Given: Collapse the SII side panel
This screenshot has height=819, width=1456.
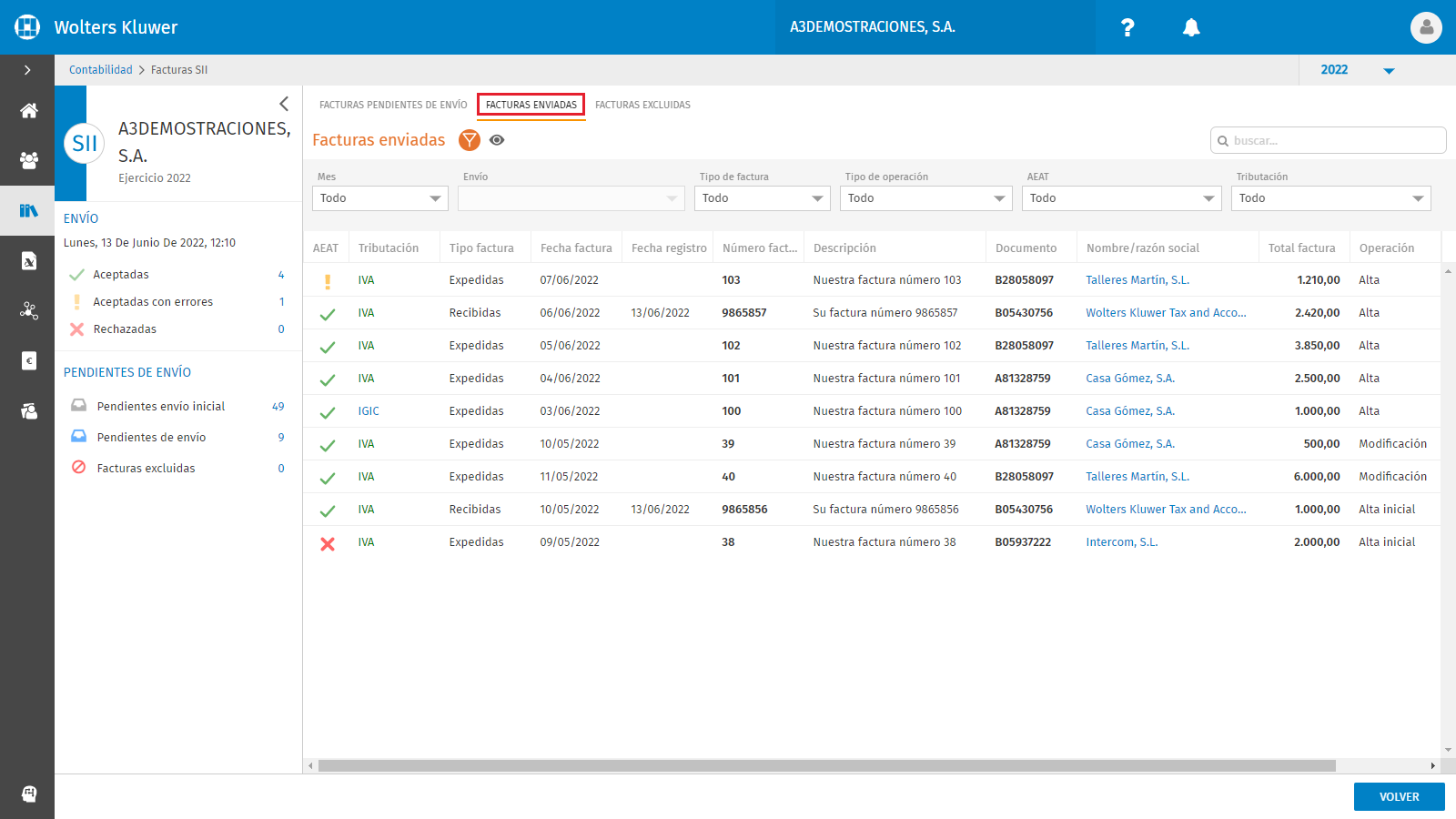Looking at the screenshot, I should click(x=284, y=104).
